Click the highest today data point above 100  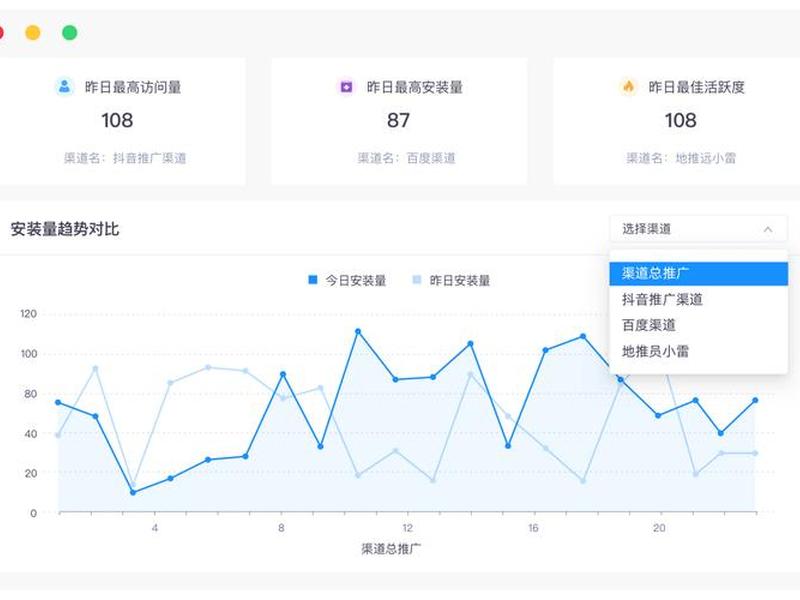(358, 332)
